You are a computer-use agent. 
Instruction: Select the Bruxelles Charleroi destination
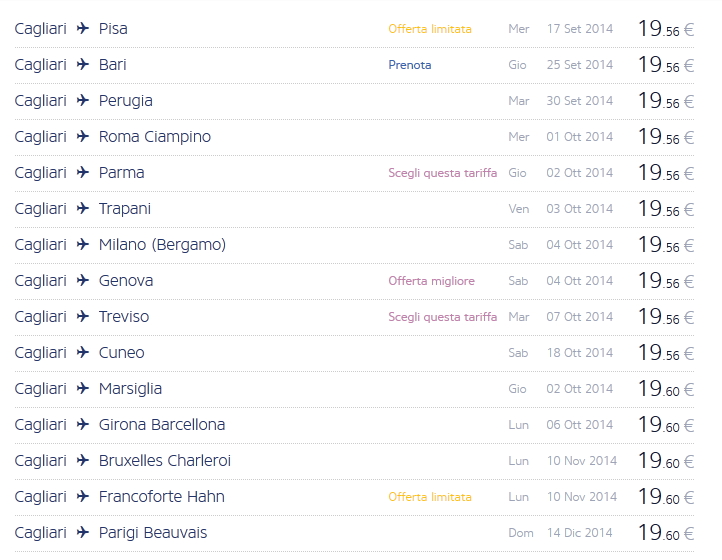(165, 461)
